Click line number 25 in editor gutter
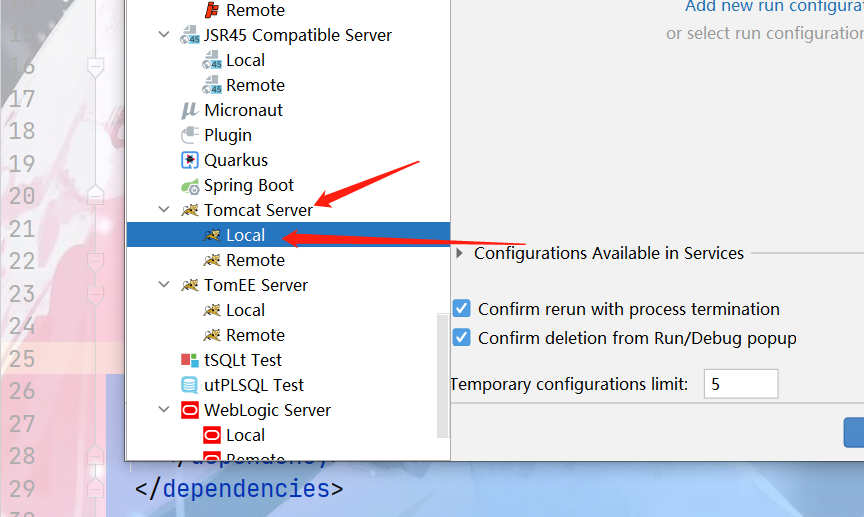 22,359
